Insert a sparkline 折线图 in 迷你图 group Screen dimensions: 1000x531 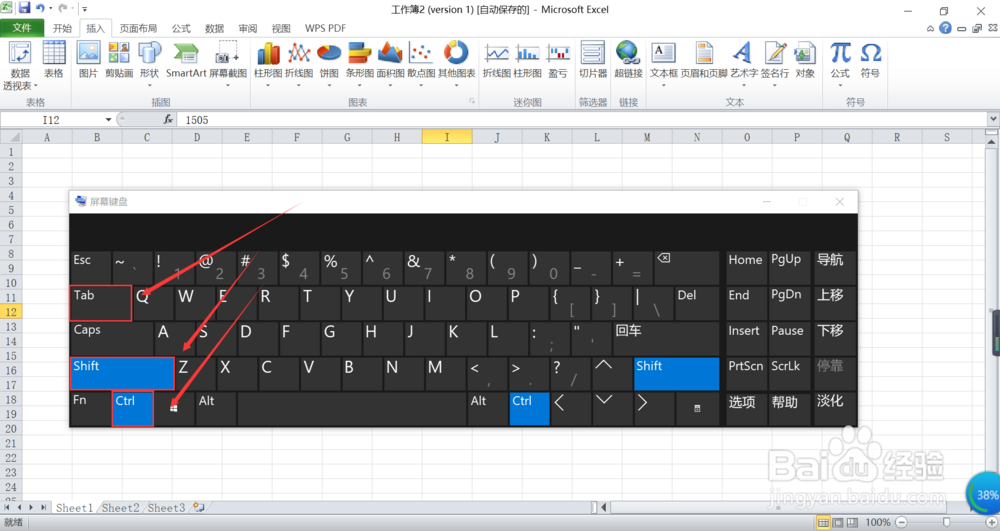point(496,61)
